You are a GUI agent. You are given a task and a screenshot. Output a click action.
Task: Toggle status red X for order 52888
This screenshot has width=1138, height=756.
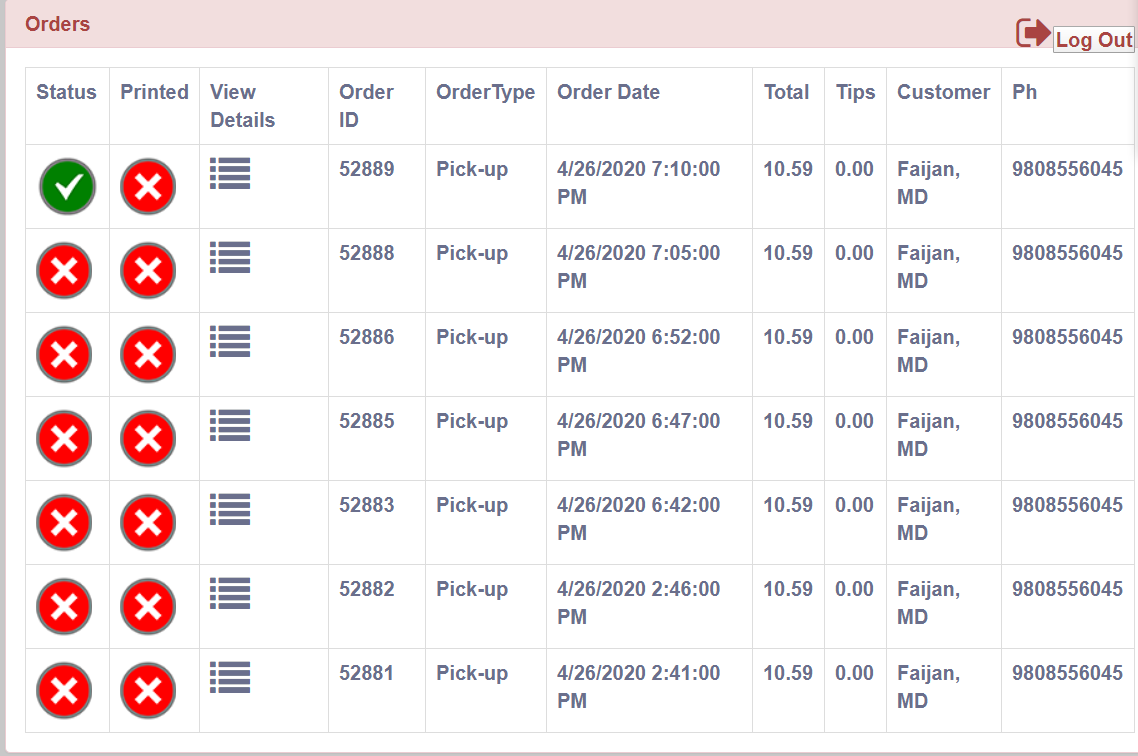coord(65,271)
